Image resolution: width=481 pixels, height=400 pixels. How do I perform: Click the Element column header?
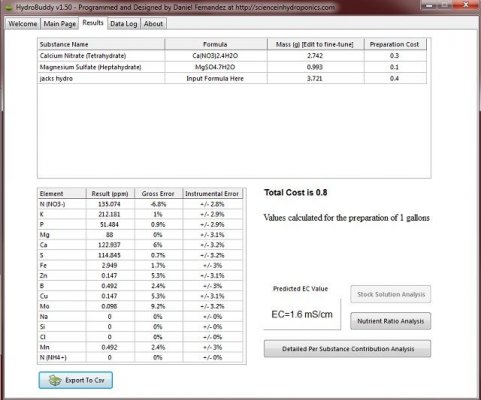tap(62, 194)
